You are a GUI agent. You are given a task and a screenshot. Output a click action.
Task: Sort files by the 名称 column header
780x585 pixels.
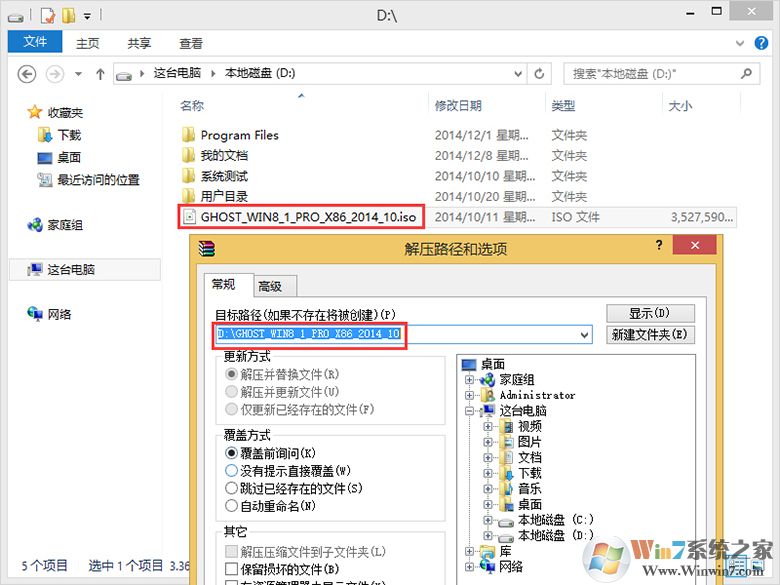pos(192,105)
